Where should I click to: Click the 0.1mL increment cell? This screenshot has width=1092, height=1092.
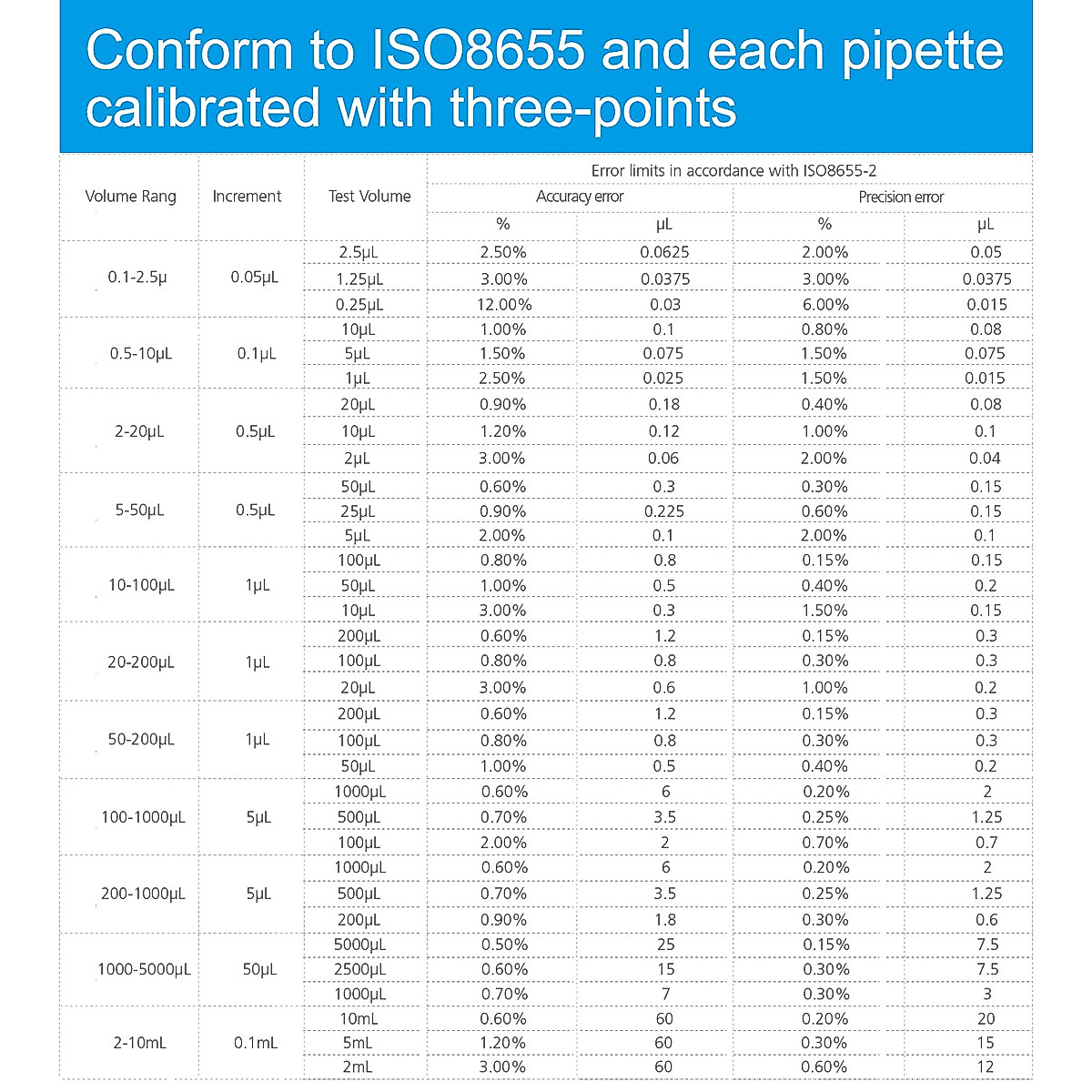[255, 1043]
